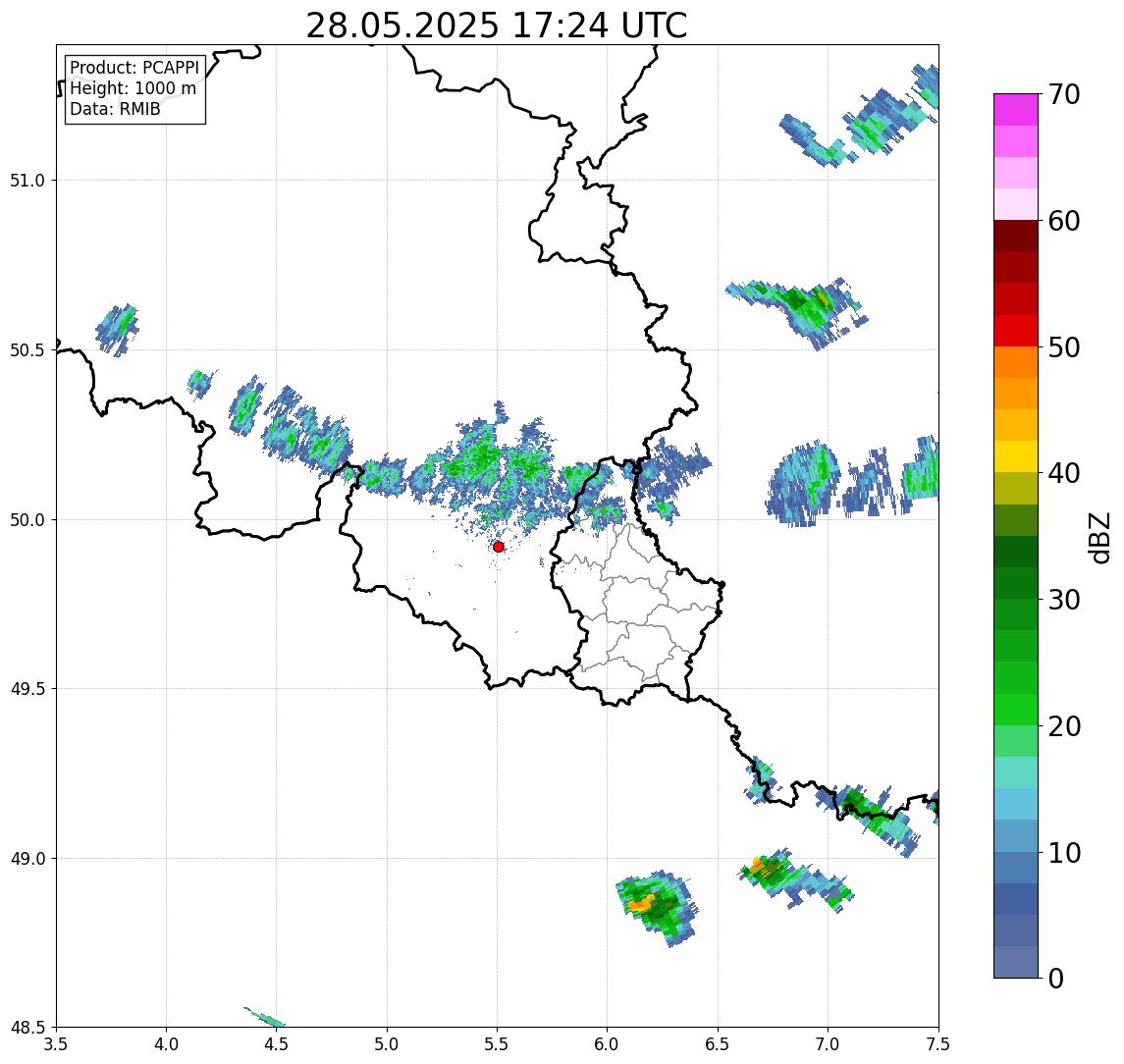Pick the dark maroon colorbar segment below 60
Screen dimensions: 1124x1064
point(1016,236)
